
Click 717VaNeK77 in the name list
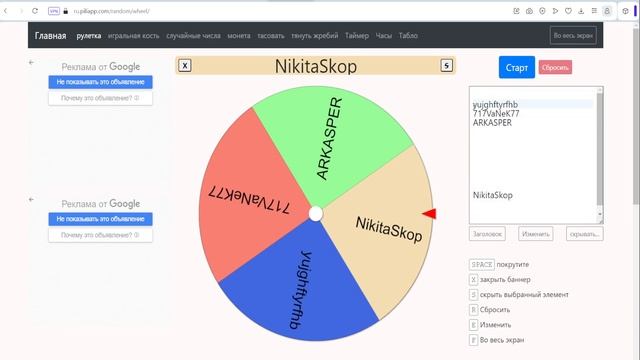click(x=496, y=113)
